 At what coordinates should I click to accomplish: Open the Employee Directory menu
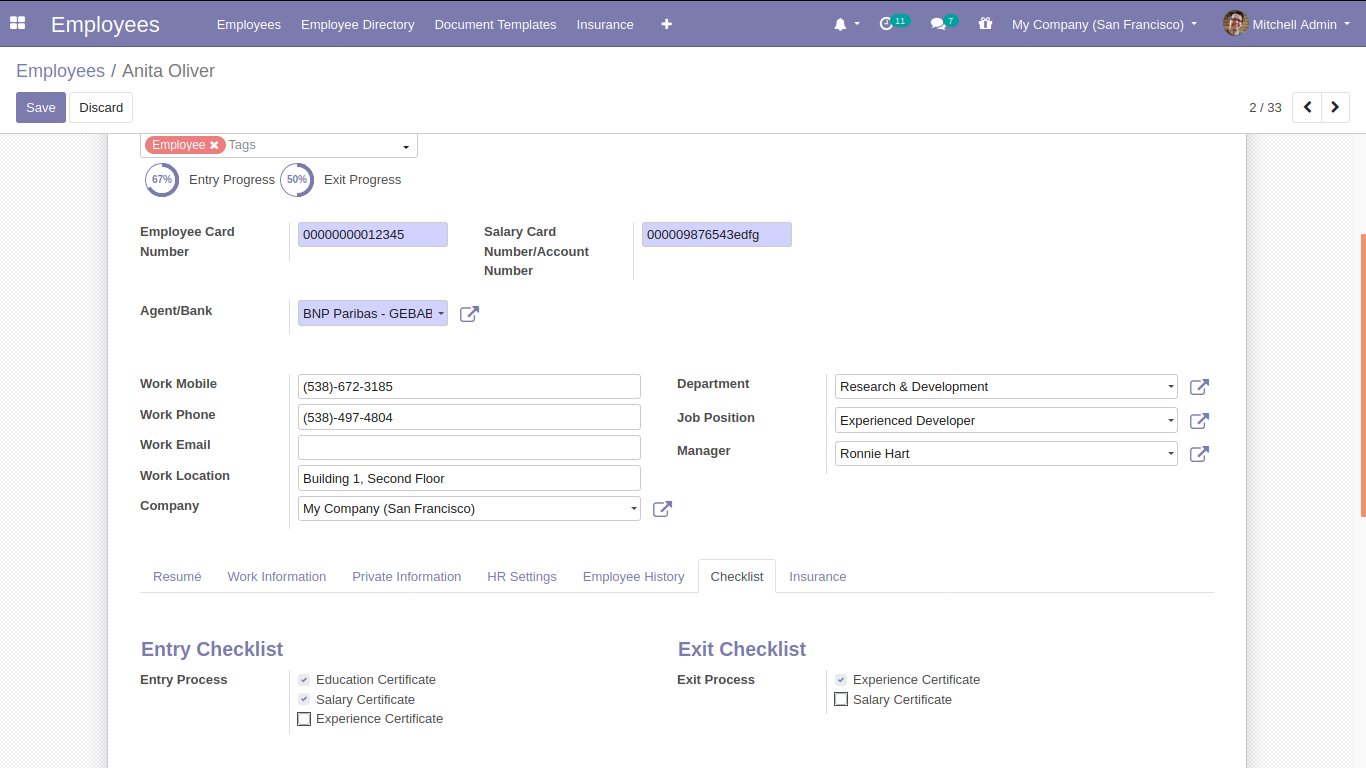point(357,24)
